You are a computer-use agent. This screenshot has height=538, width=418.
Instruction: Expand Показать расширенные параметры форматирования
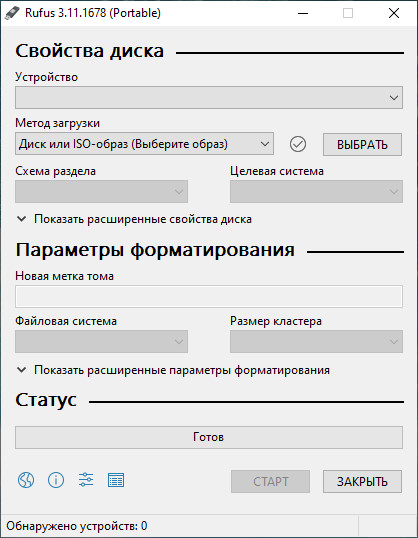click(x=173, y=370)
